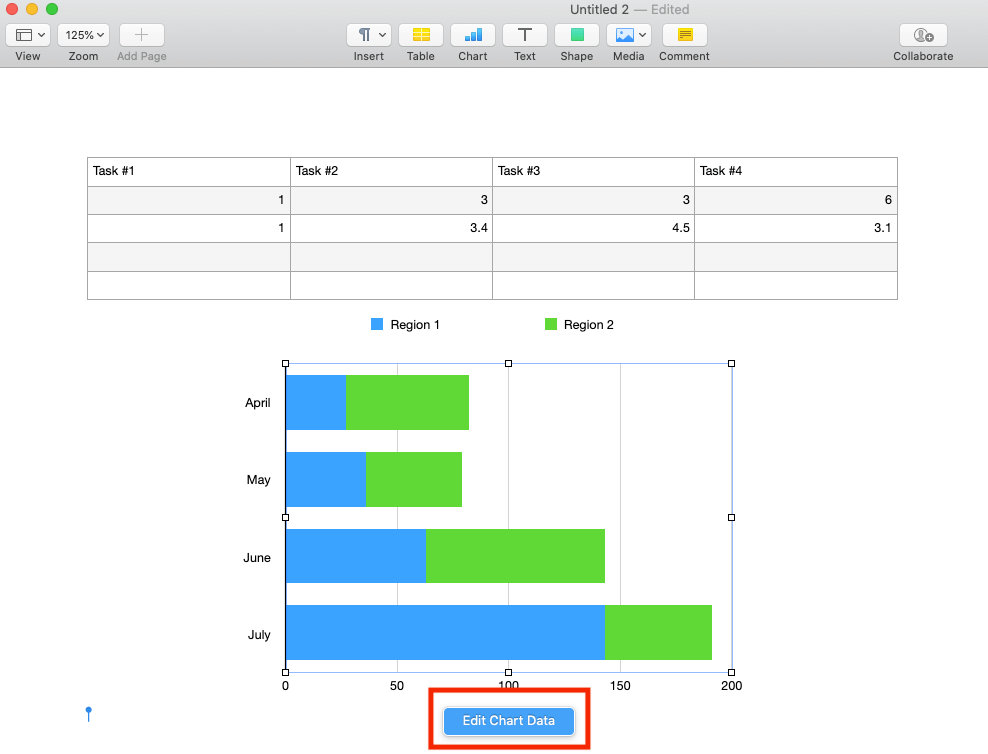The height and width of the screenshot is (754, 988).
Task: Select the cell containing 4.5
Action: (594, 228)
